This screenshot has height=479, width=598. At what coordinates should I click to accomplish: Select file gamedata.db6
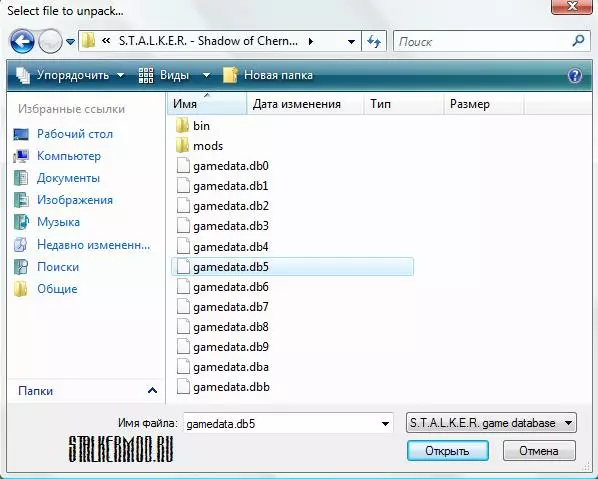(223, 287)
